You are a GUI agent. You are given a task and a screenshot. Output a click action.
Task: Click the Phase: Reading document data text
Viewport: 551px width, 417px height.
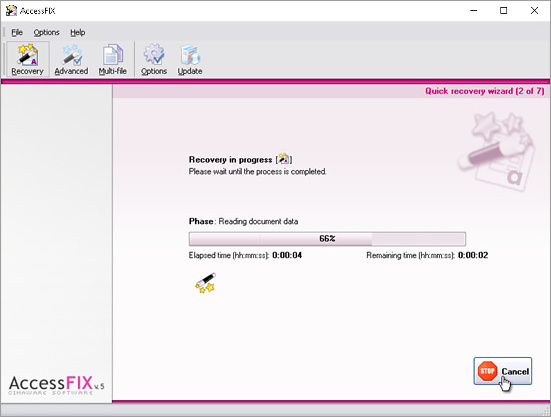pyautogui.click(x=243, y=221)
